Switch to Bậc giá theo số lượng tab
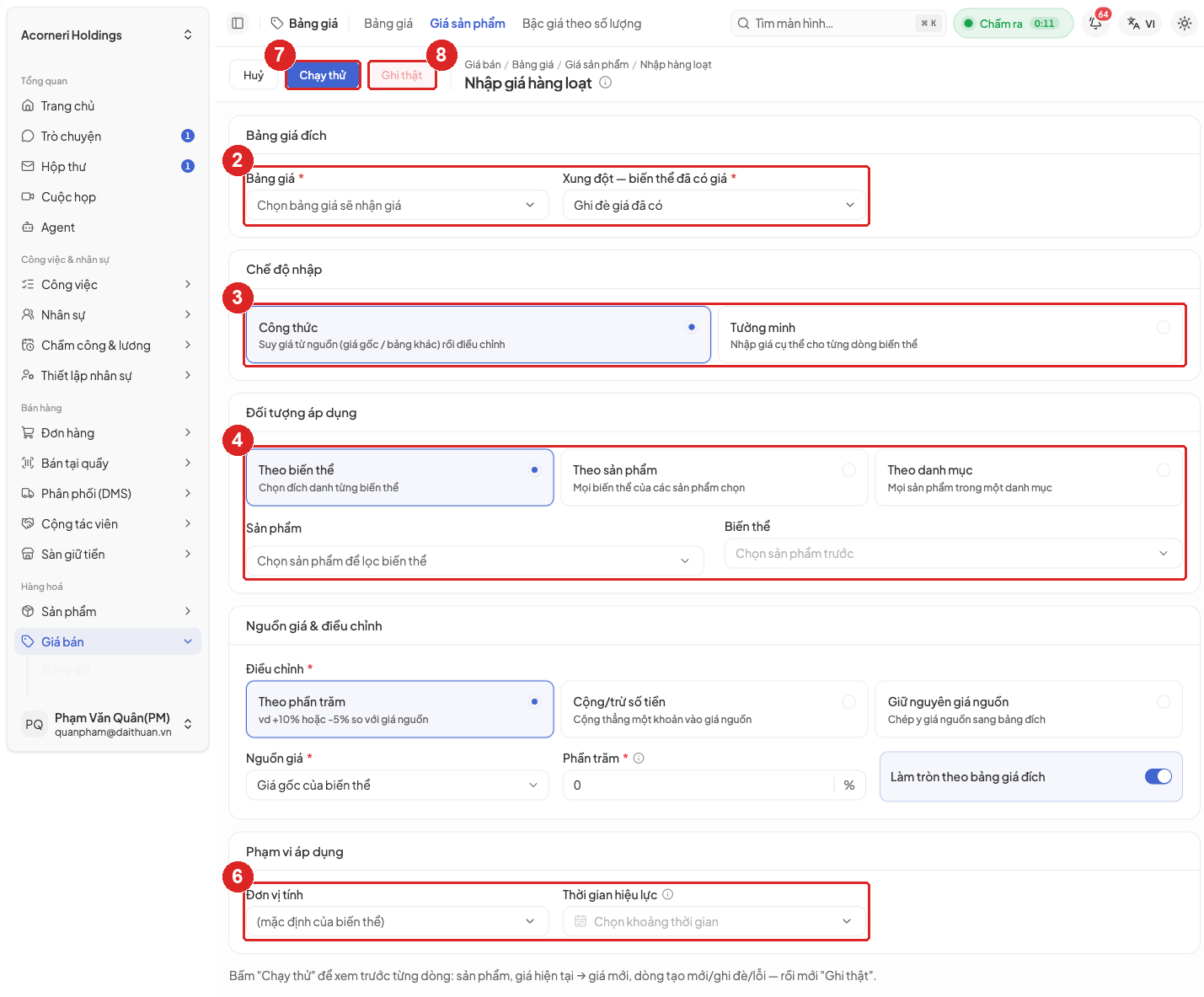 point(581,24)
